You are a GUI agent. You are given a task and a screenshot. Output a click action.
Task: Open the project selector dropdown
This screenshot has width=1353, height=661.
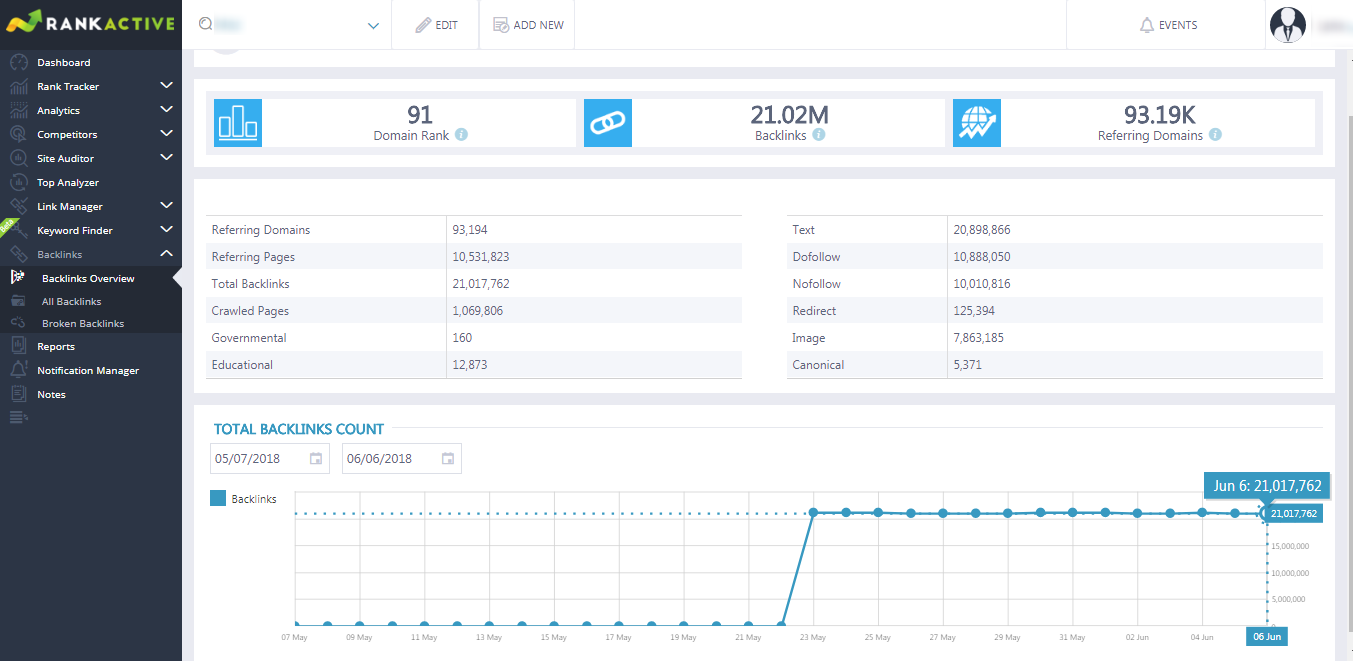(x=374, y=26)
